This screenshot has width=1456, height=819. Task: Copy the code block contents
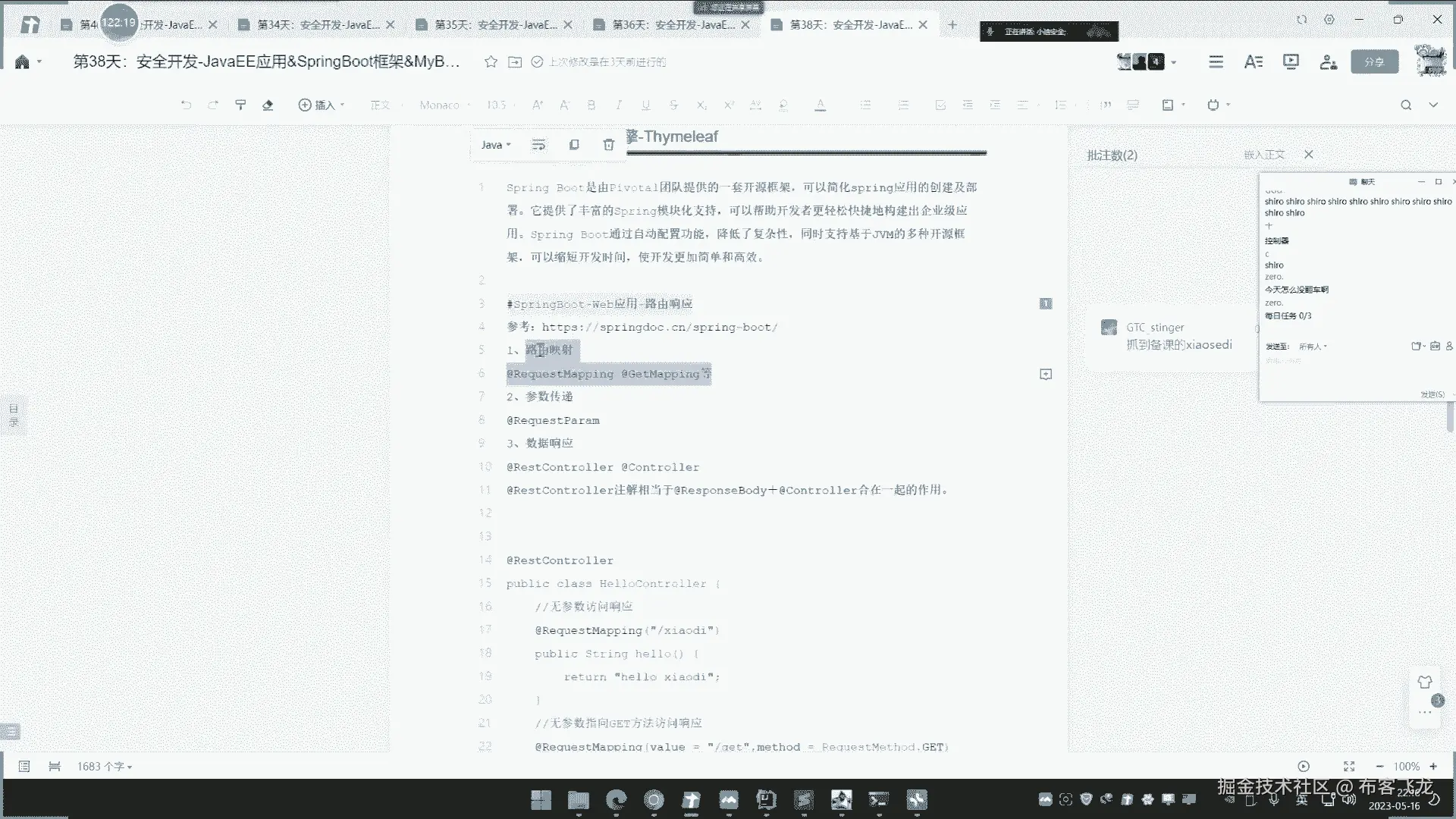574,144
